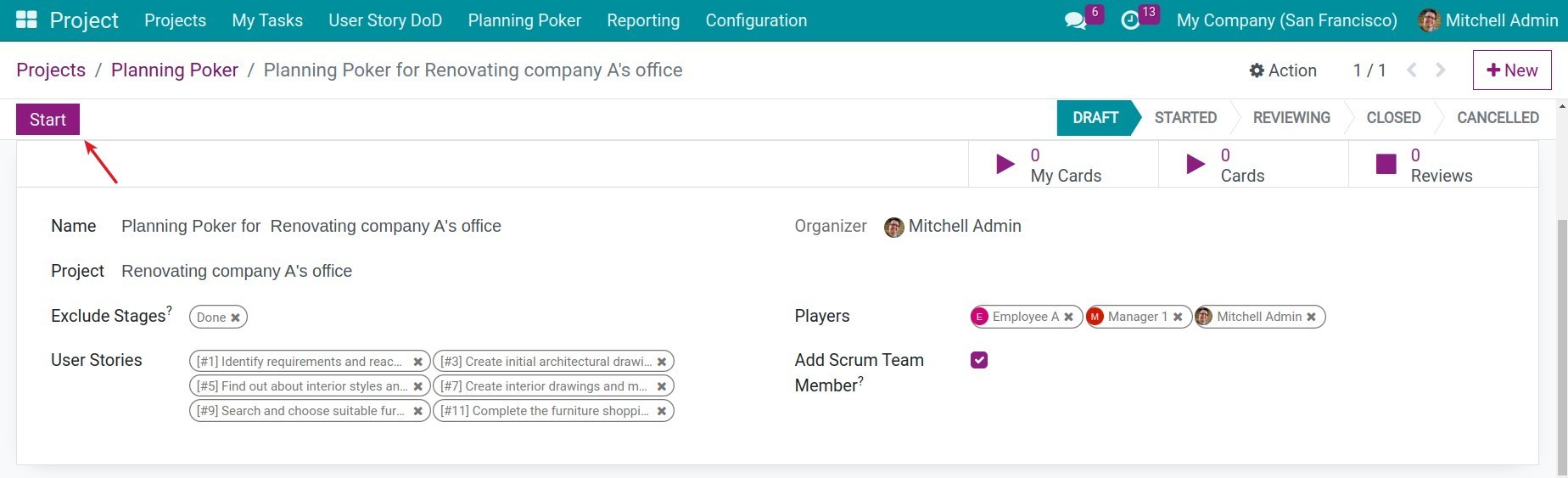Click the Exclude Stages help question mark
1568x478 pixels.
coord(169,310)
